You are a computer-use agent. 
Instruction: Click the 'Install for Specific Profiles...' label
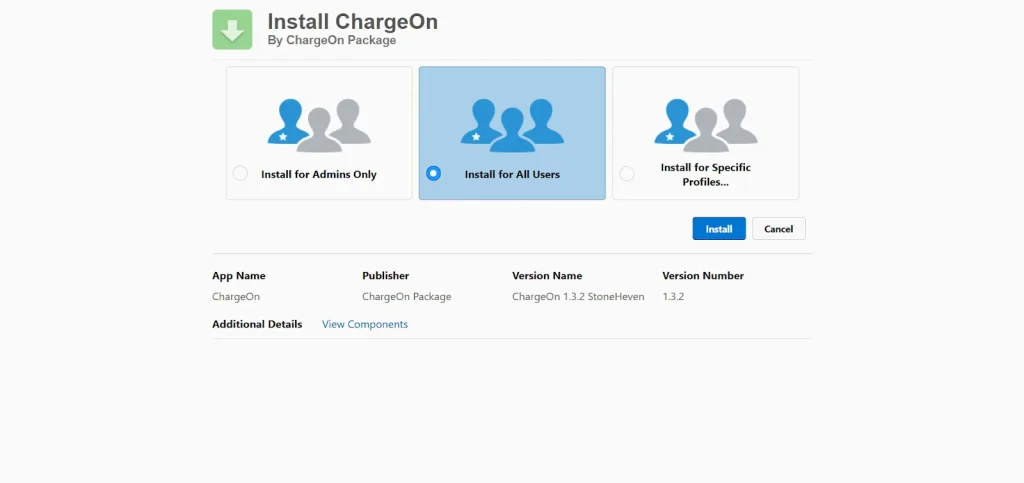[705, 174]
